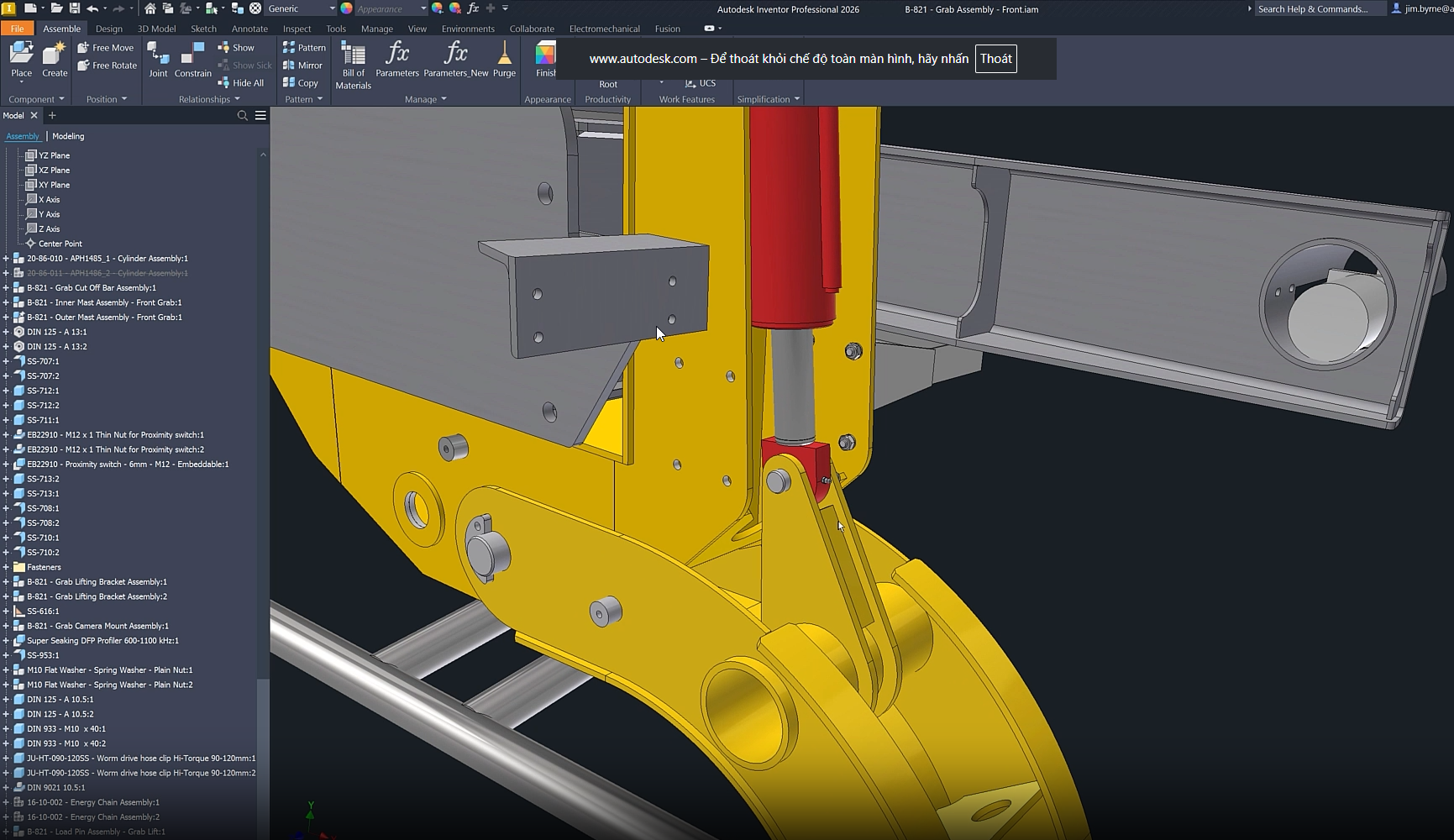This screenshot has width=1454, height=840.
Task: Expand the Fasteners folder node
Action: click(x=6, y=567)
